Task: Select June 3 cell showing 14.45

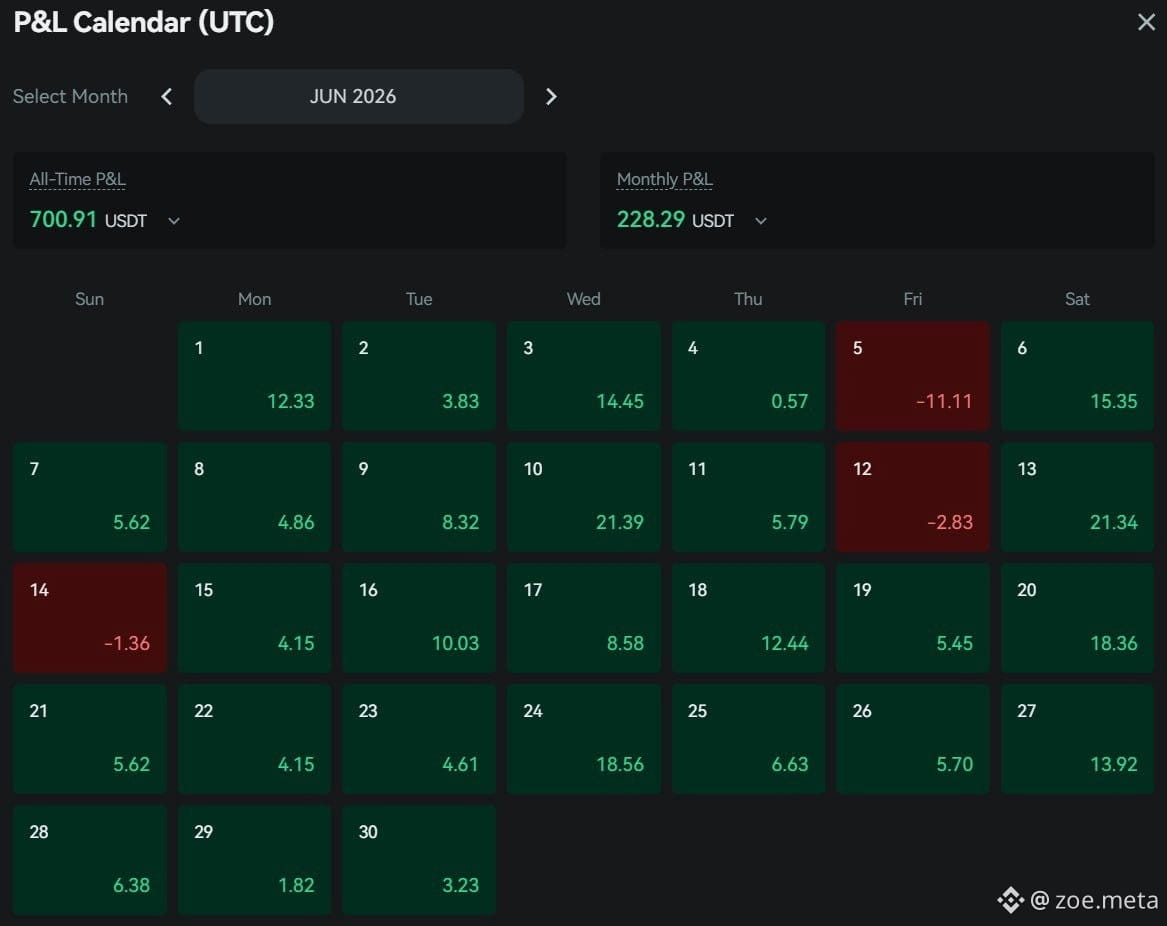Action: pyautogui.click(x=584, y=376)
